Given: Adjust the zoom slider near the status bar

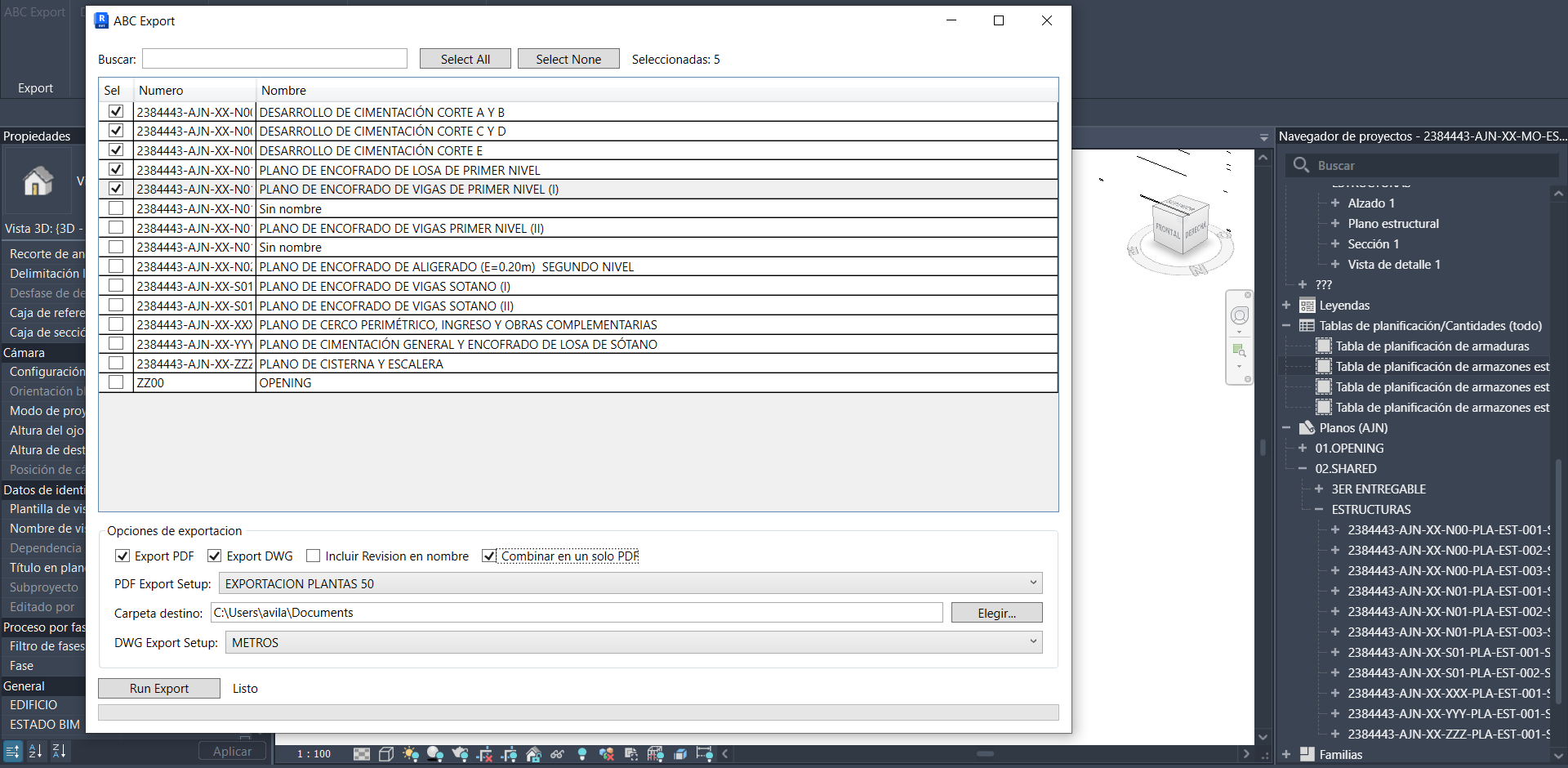Looking at the screenshot, I should (987, 755).
